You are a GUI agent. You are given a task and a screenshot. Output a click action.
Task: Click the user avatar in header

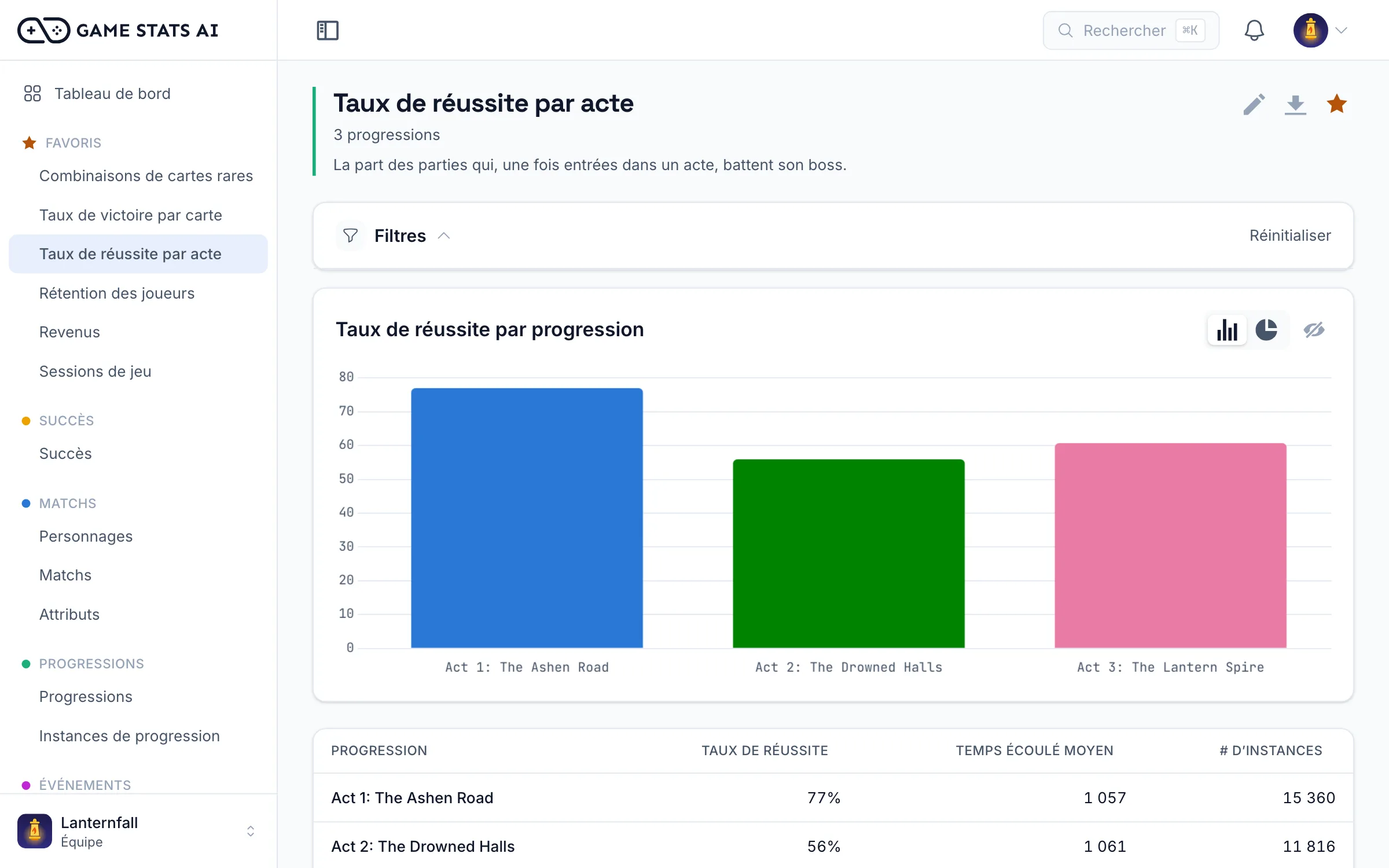1310,30
